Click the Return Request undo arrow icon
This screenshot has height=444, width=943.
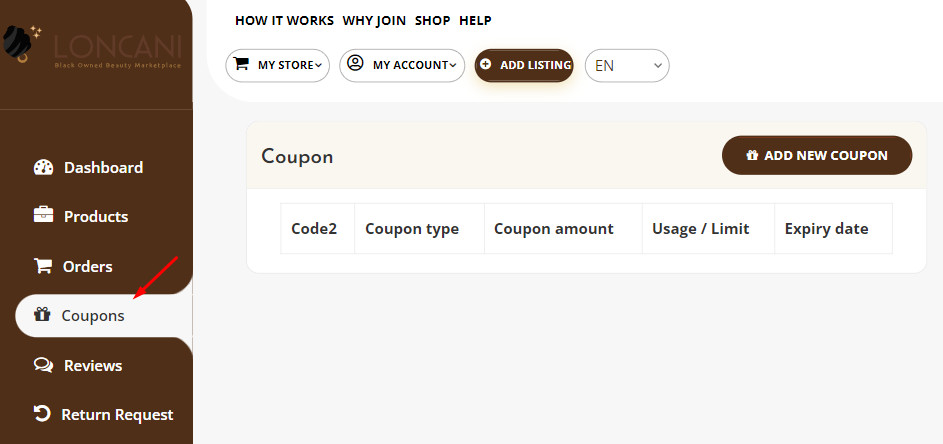pos(42,413)
